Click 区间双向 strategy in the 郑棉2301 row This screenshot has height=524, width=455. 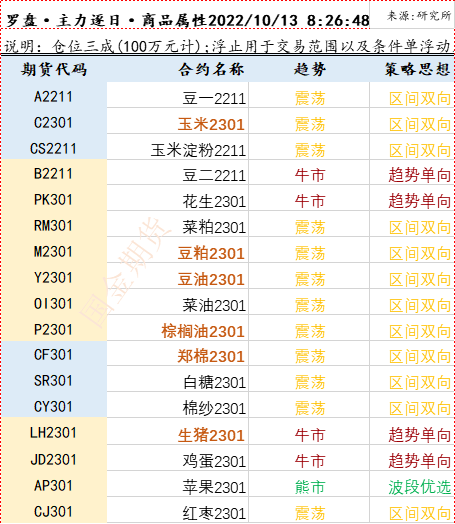(420, 357)
